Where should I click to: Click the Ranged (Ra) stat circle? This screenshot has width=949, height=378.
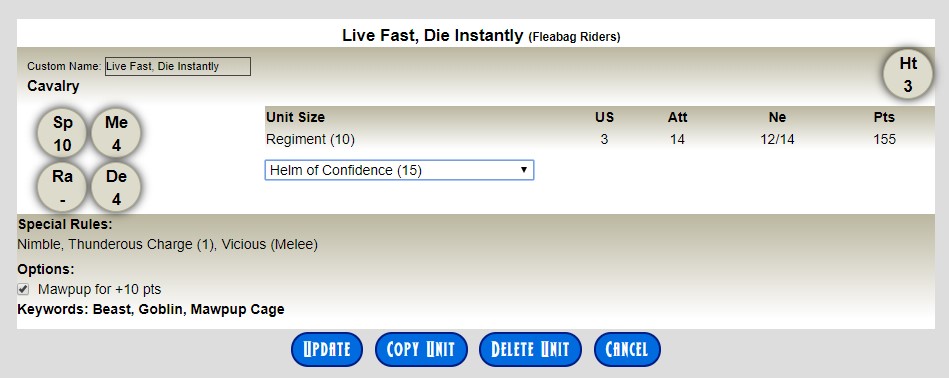click(x=62, y=187)
